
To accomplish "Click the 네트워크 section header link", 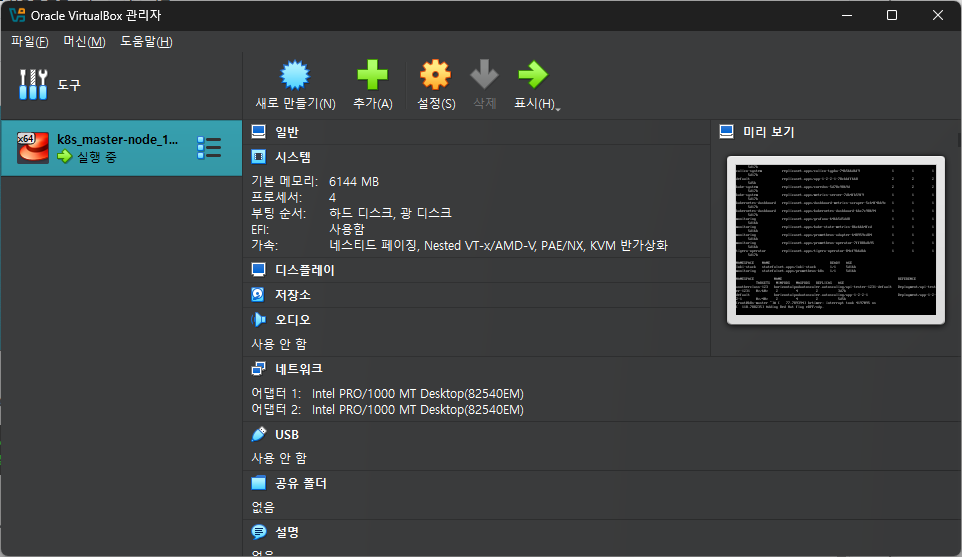I will [299, 369].
